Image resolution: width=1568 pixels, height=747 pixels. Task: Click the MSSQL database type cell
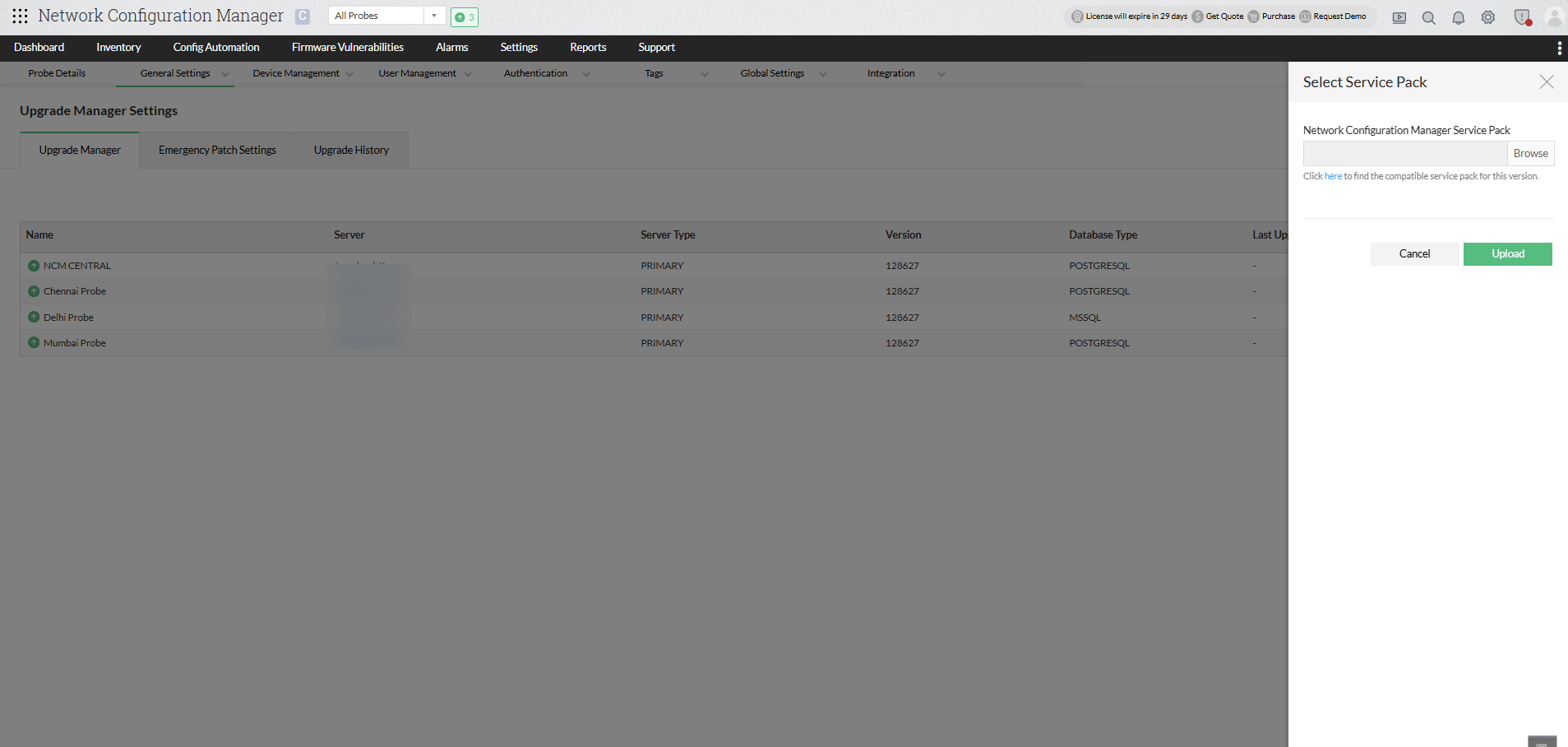point(1085,318)
